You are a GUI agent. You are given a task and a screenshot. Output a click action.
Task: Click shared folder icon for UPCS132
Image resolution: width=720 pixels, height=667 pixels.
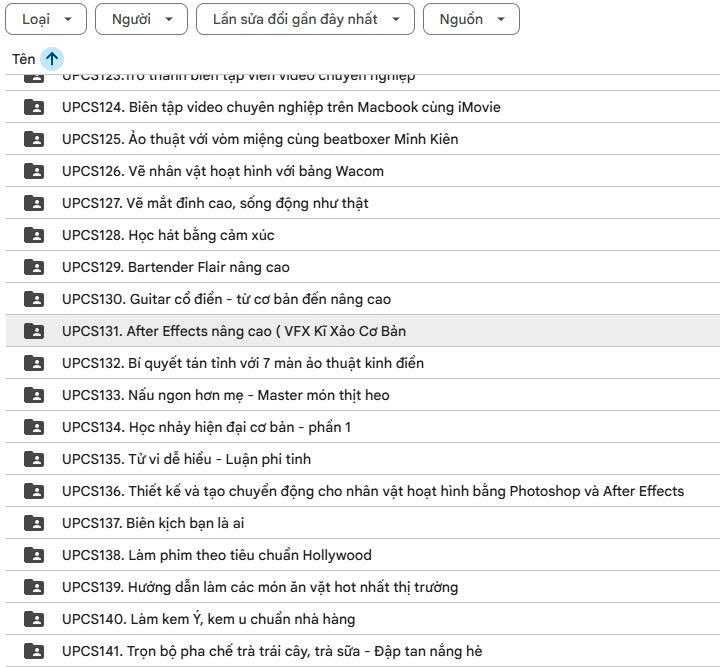coord(34,363)
